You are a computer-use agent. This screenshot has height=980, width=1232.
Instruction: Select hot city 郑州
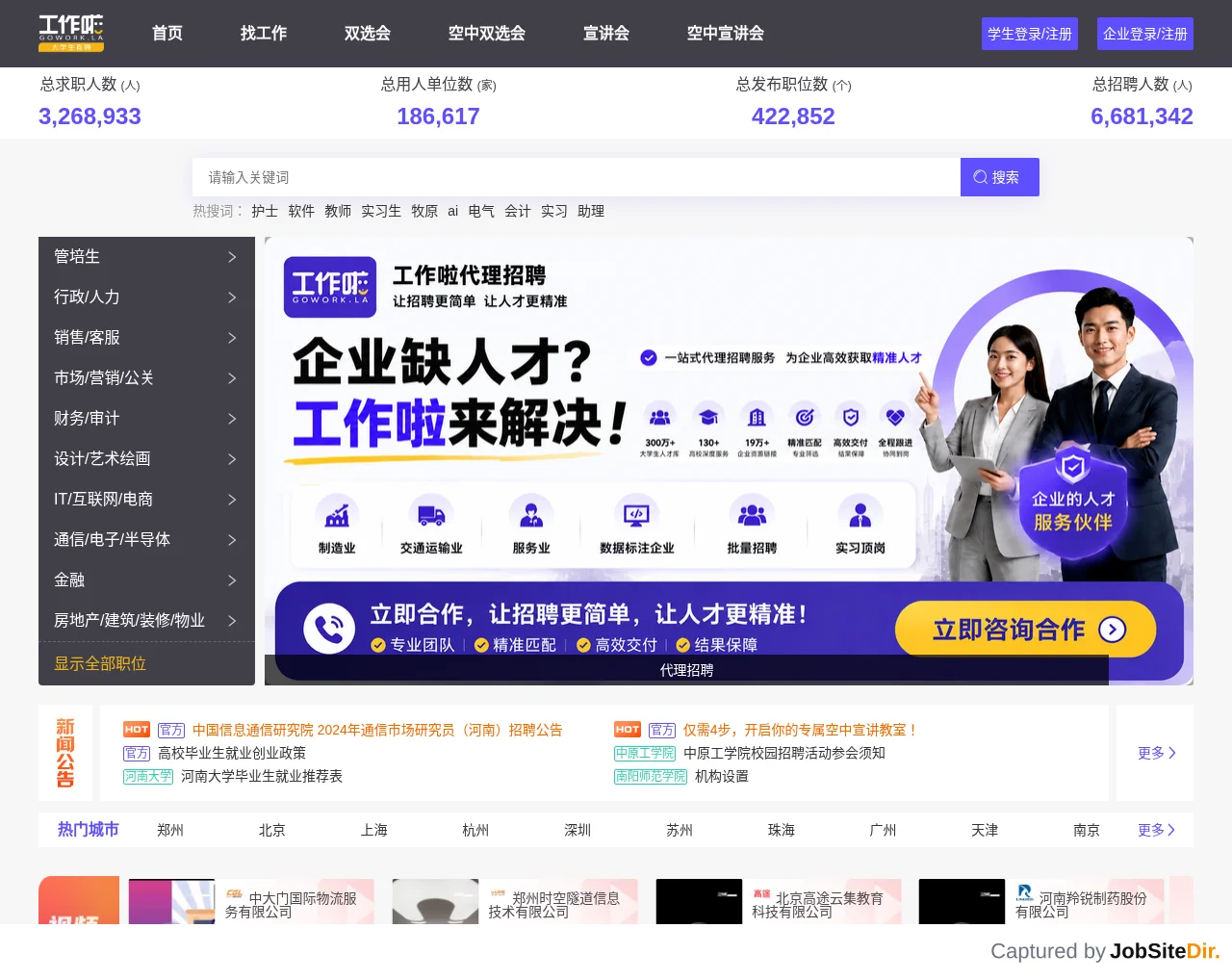[x=170, y=830]
